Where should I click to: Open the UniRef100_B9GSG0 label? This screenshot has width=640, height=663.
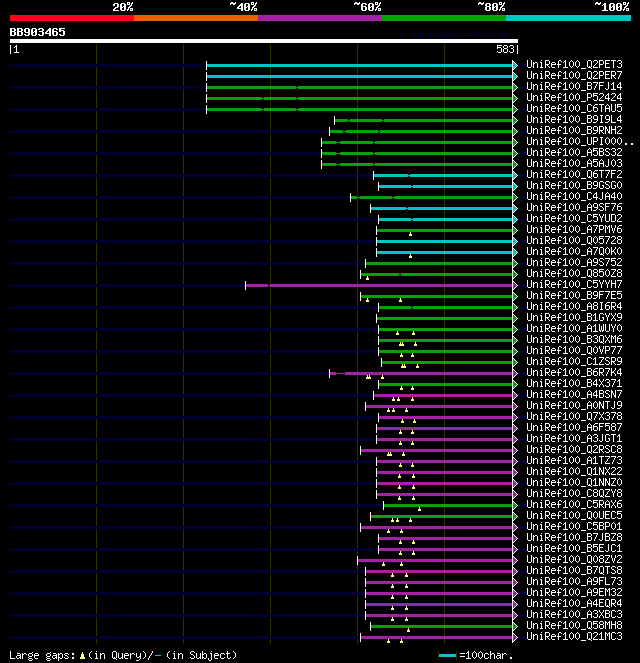[x=574, y=185]
